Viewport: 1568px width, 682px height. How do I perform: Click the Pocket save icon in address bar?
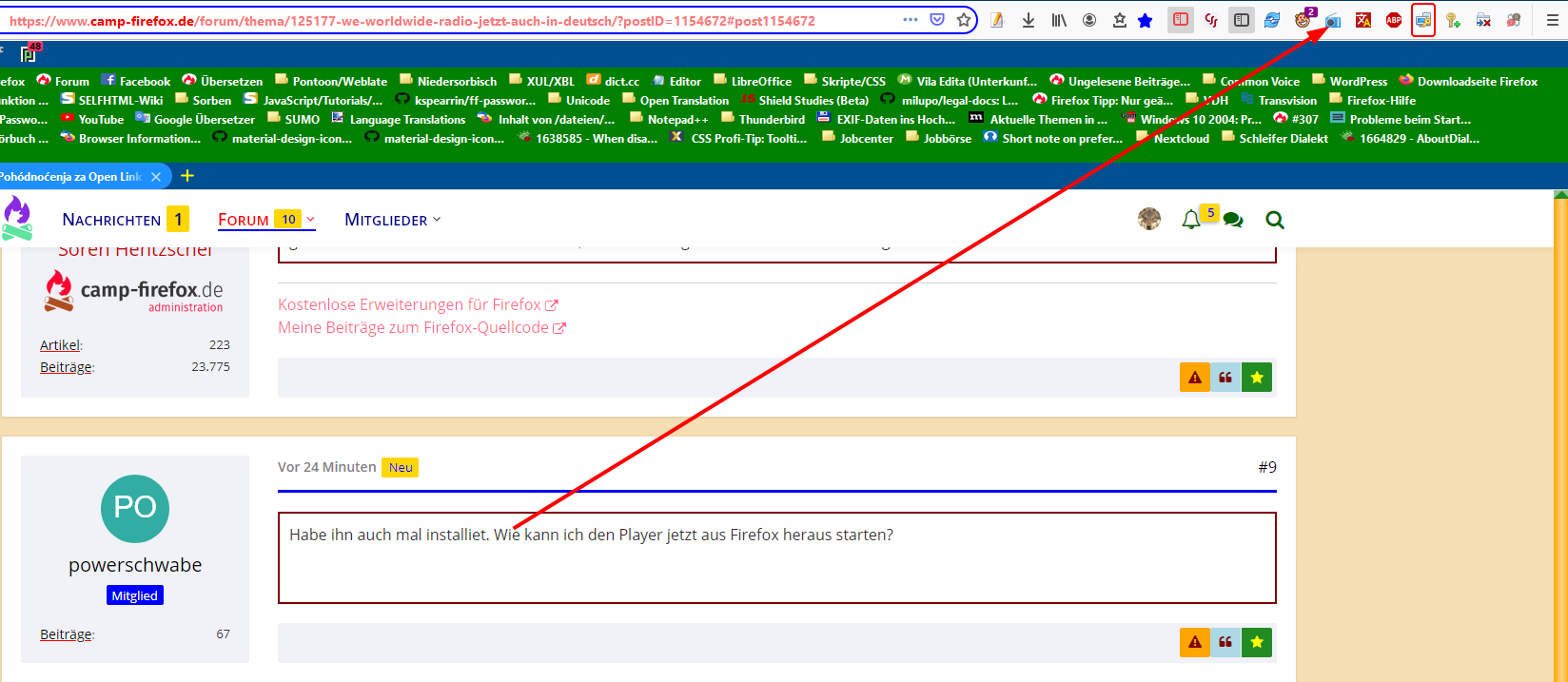click(x=937, y=19)
